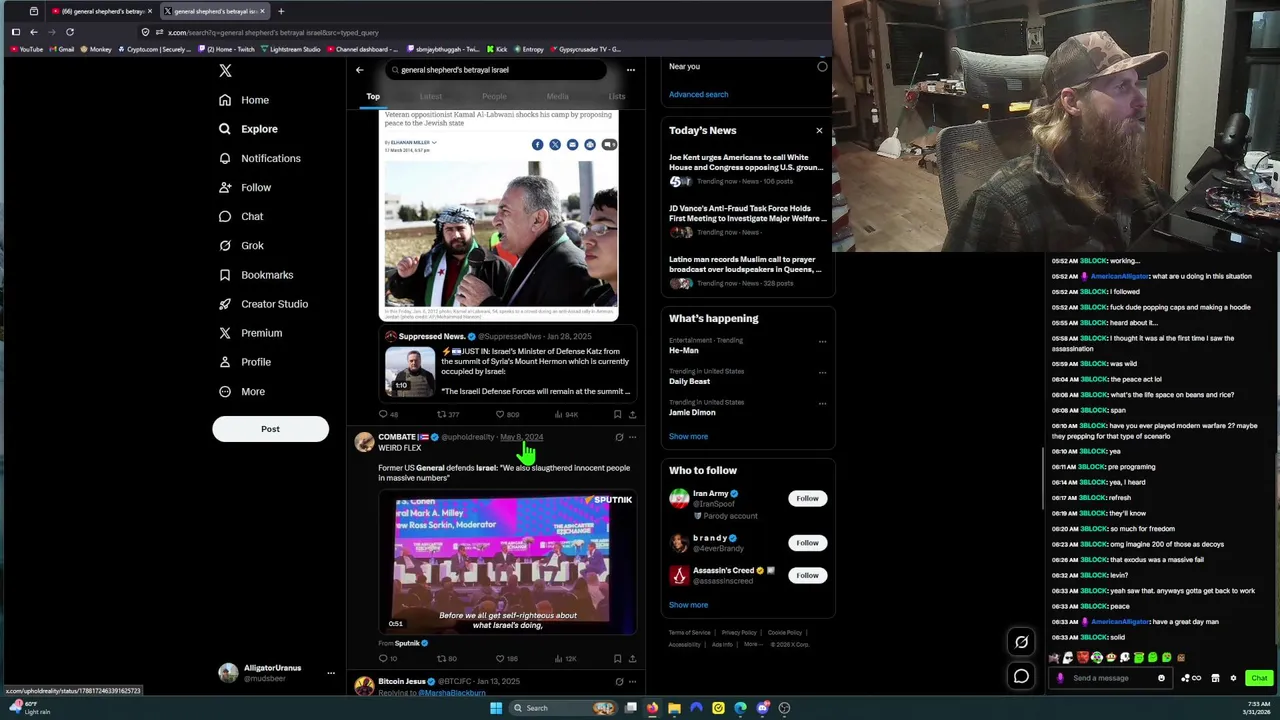Open more options for the Daily Beast trend

[x=822, y=372]
